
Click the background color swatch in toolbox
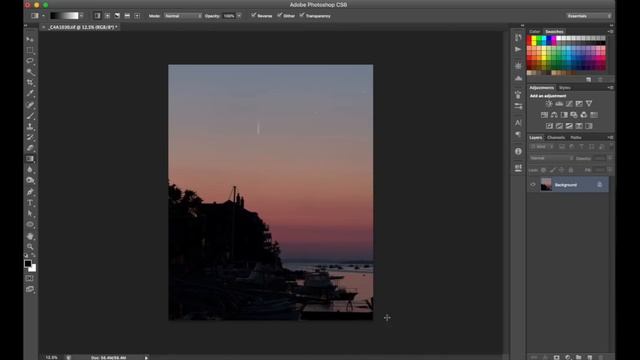[x=33, y=269]
